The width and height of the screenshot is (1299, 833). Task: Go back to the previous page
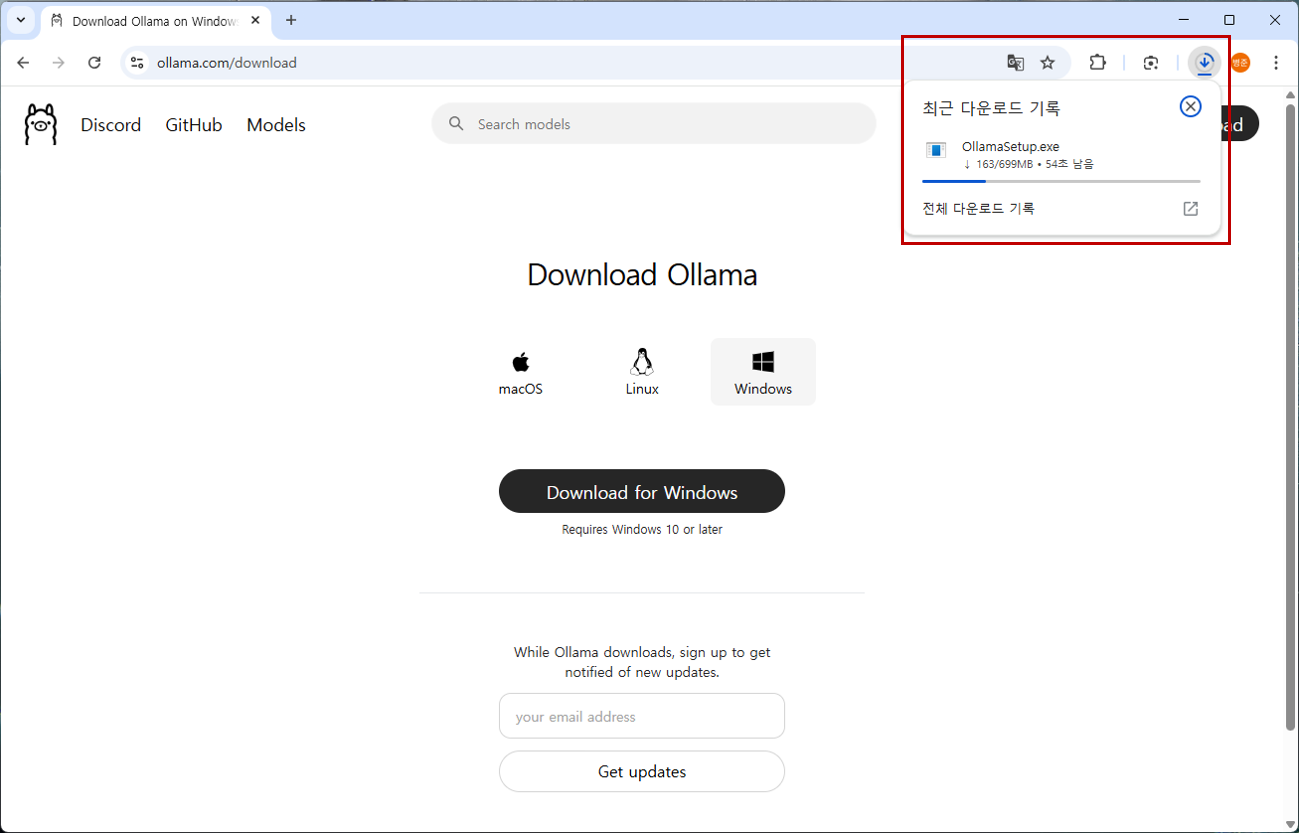[x=24, y=63]
